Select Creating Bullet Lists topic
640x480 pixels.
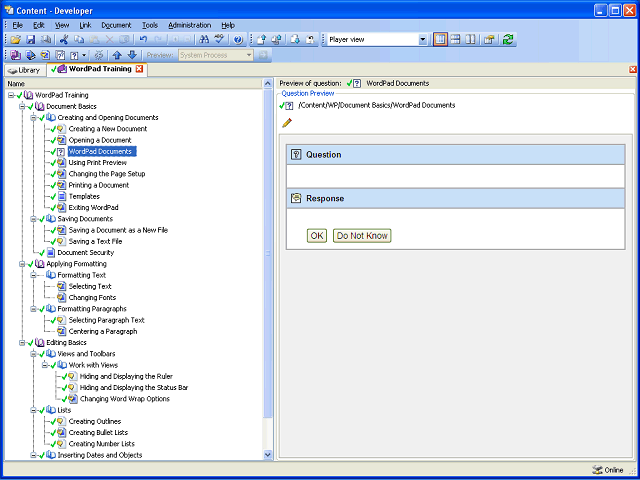(x=98, y=433)
